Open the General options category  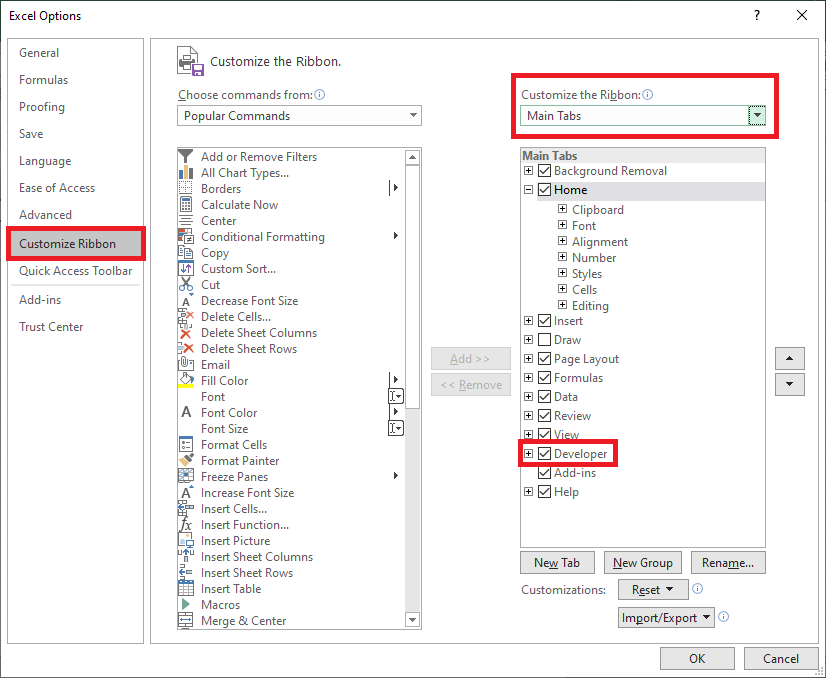(x=75, y=53)
